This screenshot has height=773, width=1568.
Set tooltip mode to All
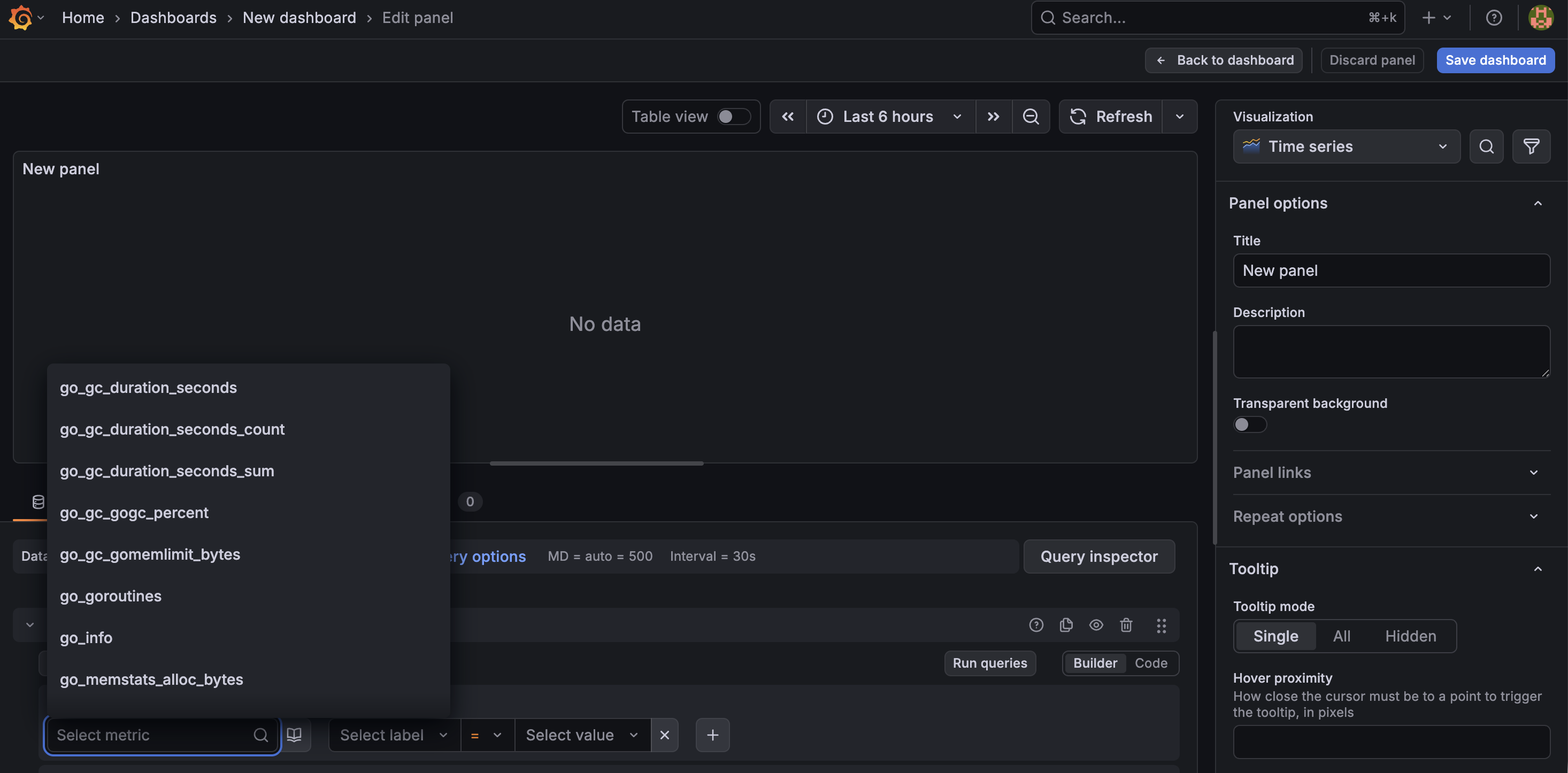pos(1342,636)
